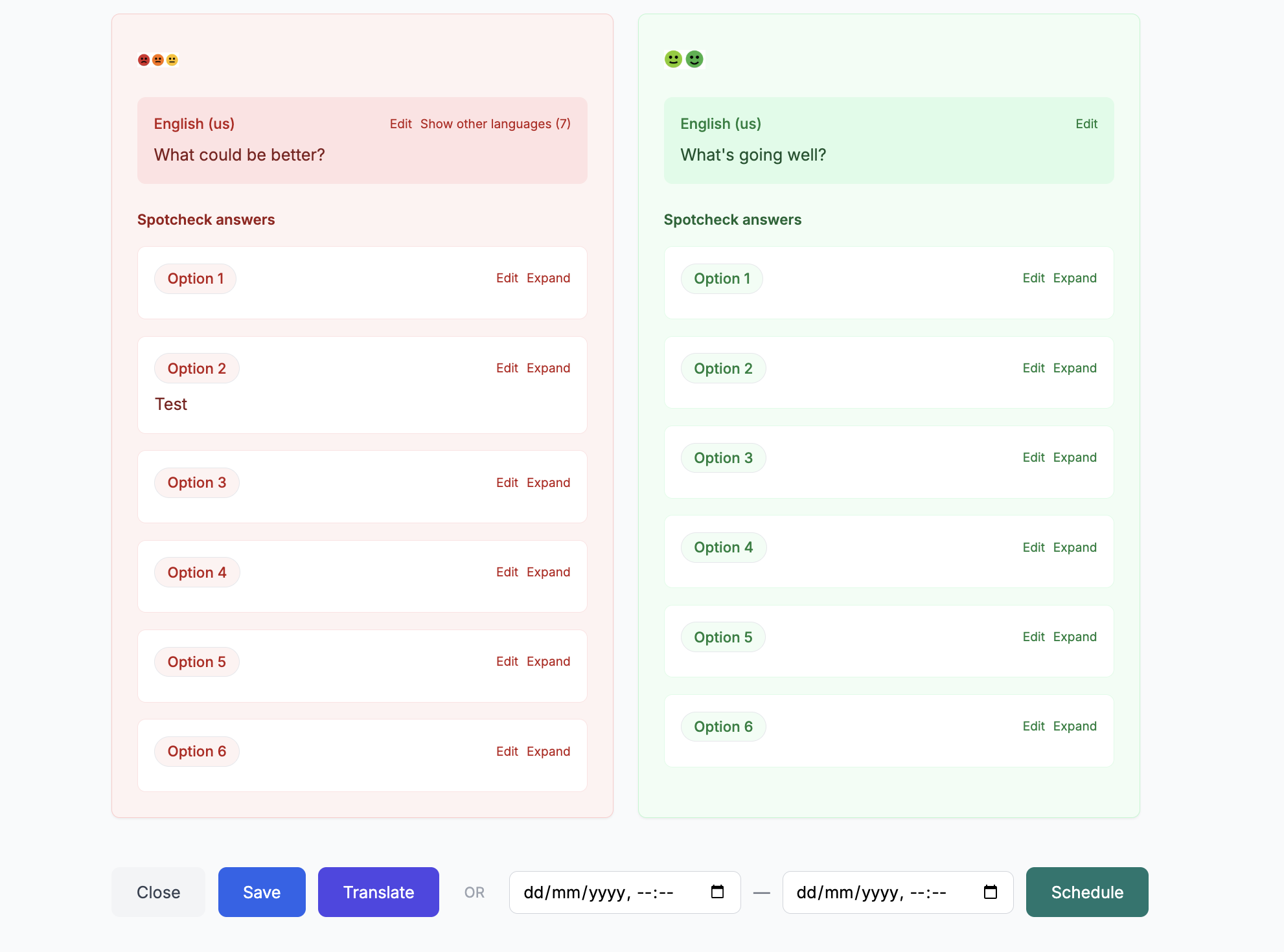Select the orange pouting face emoji
Viewport: 1284px width, 952px height.
coord(157,59)
